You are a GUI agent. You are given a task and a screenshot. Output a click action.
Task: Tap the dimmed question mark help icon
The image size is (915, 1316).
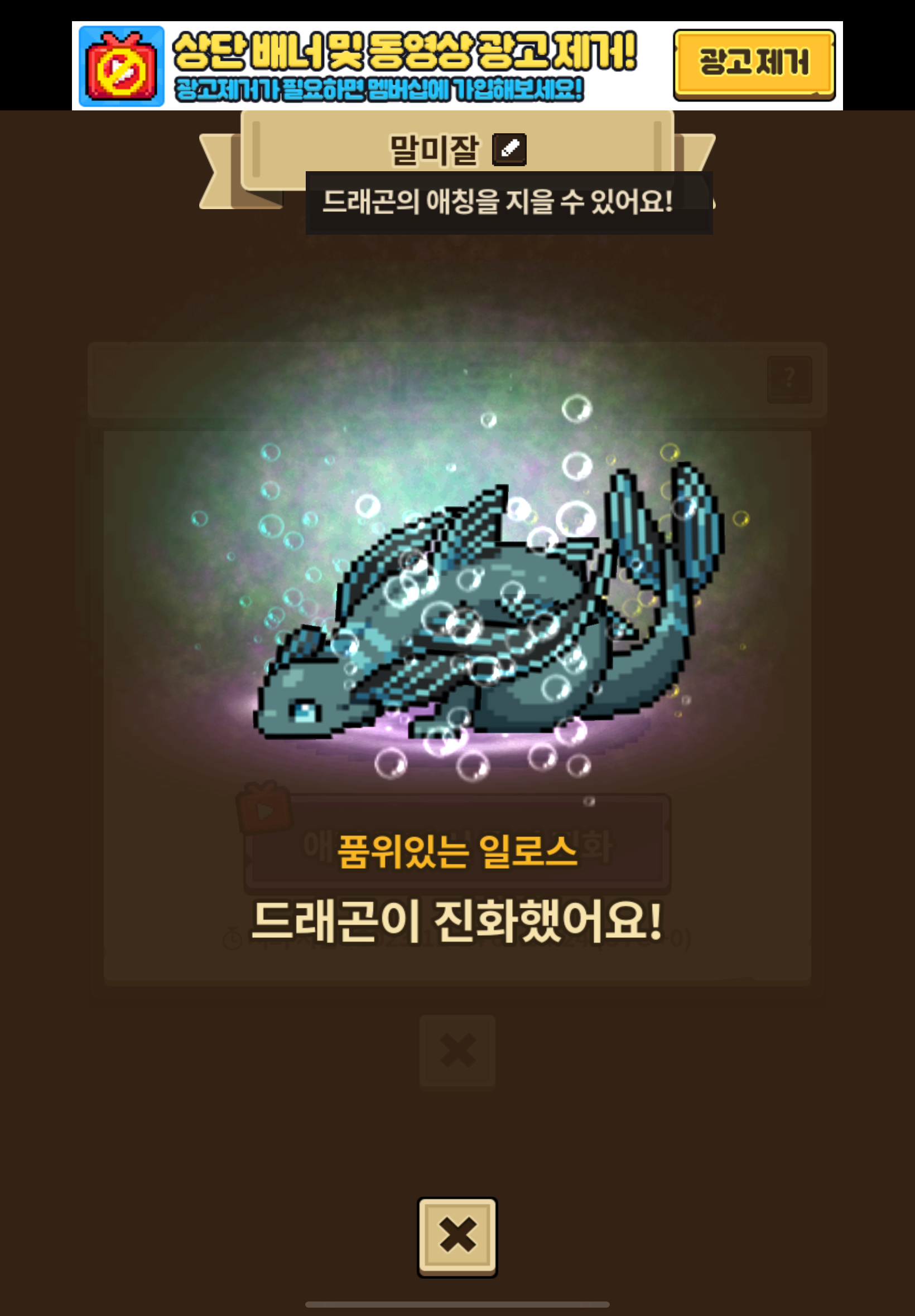[789, 379]
